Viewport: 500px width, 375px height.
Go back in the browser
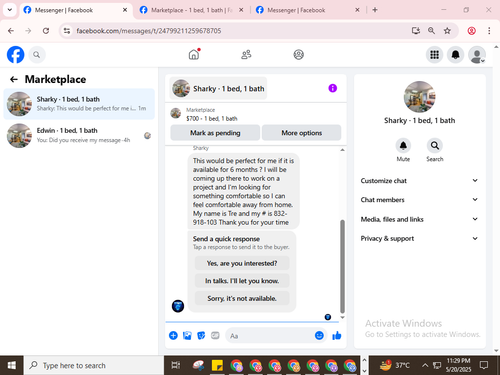point(11,31)
